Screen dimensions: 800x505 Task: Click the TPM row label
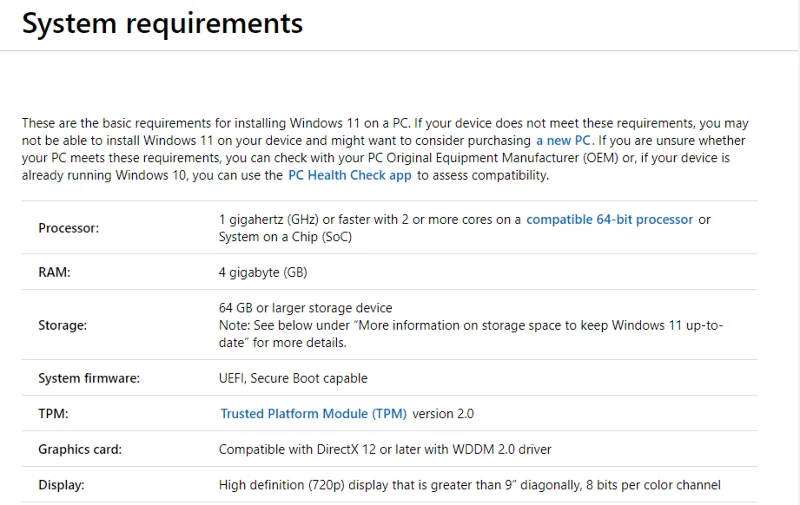point(53,413)
